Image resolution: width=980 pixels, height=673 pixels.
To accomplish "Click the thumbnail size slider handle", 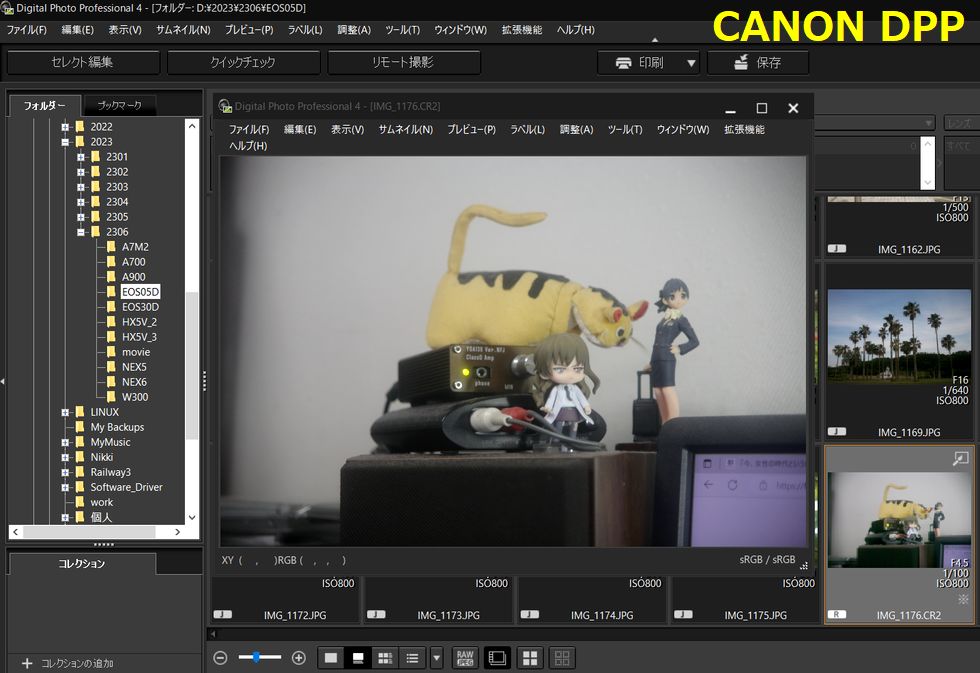I will [258, 657].
